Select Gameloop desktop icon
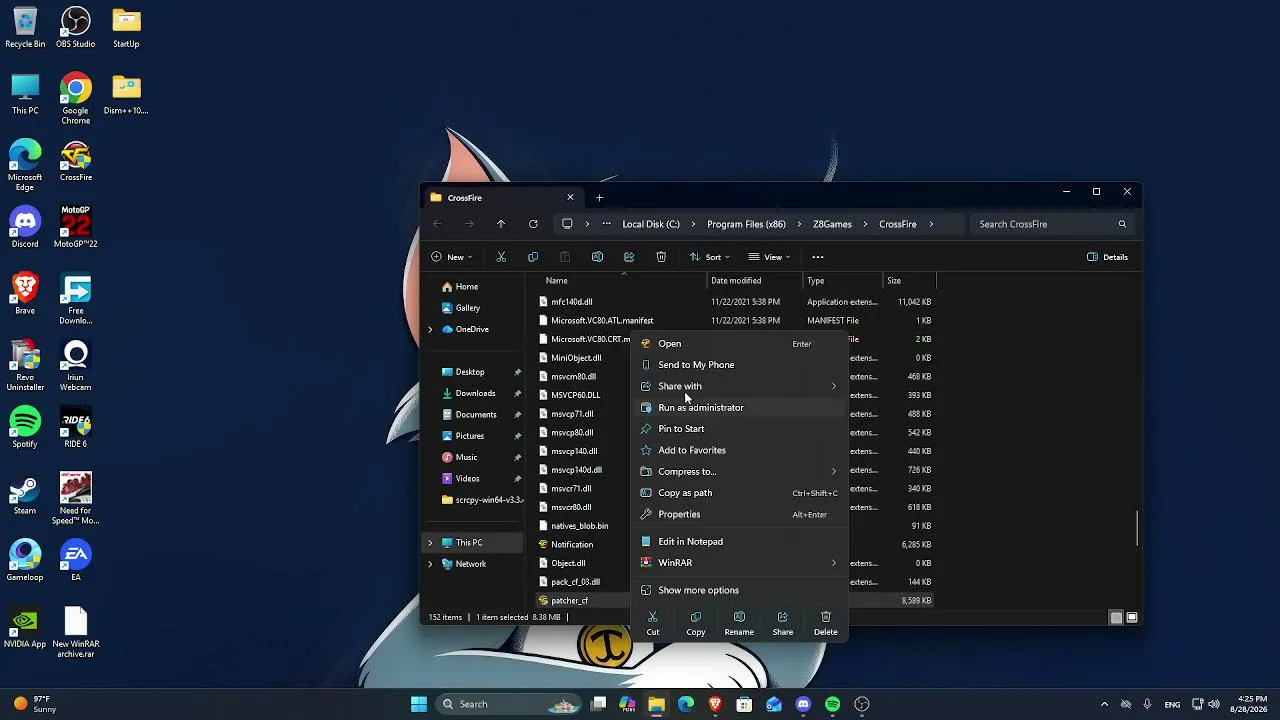 25,561
